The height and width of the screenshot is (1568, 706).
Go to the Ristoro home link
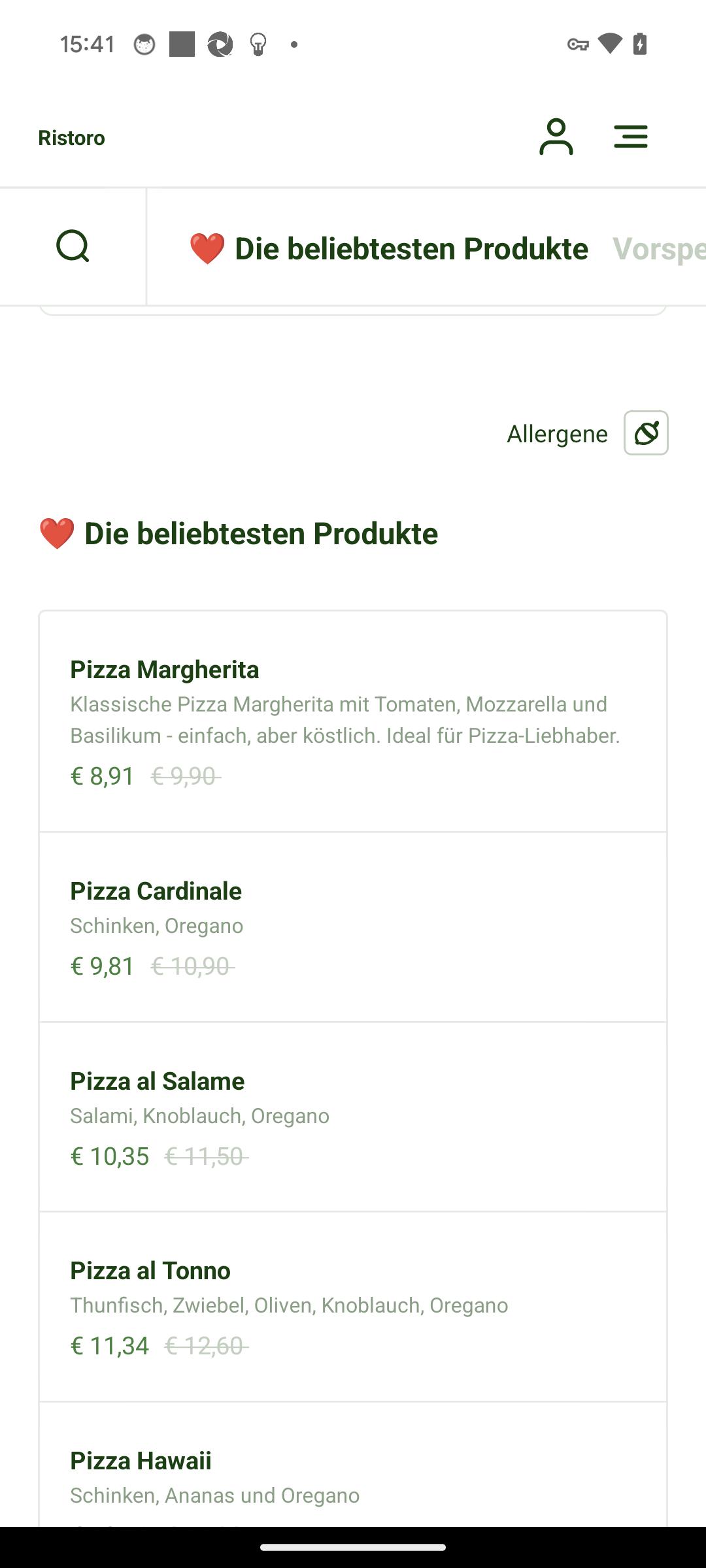[71, 138]
